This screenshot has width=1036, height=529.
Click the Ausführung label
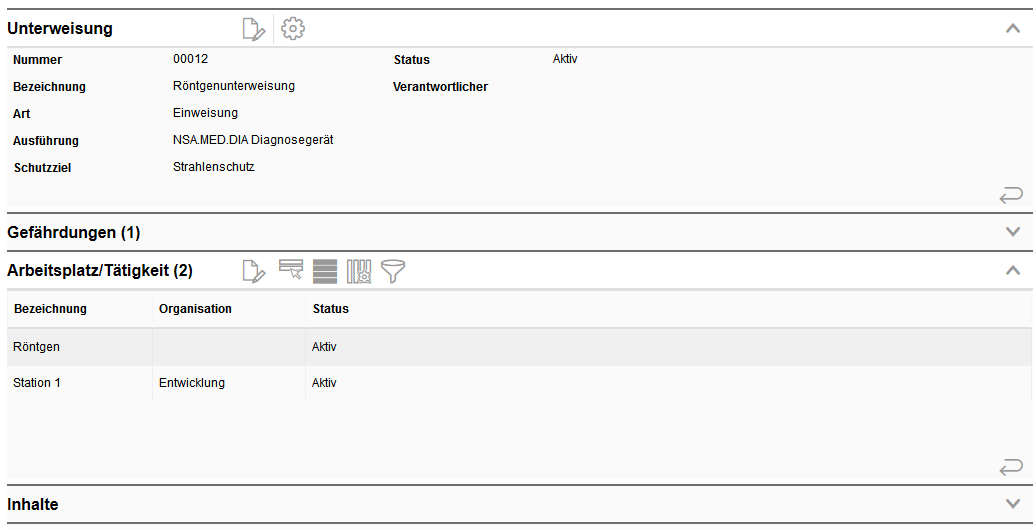46,141
